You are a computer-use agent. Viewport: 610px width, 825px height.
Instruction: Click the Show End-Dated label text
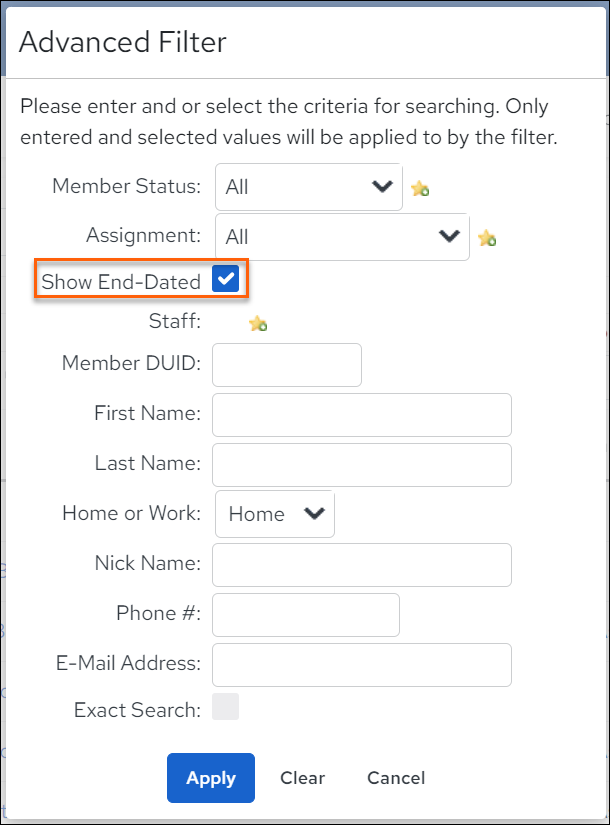coord(121,282)
